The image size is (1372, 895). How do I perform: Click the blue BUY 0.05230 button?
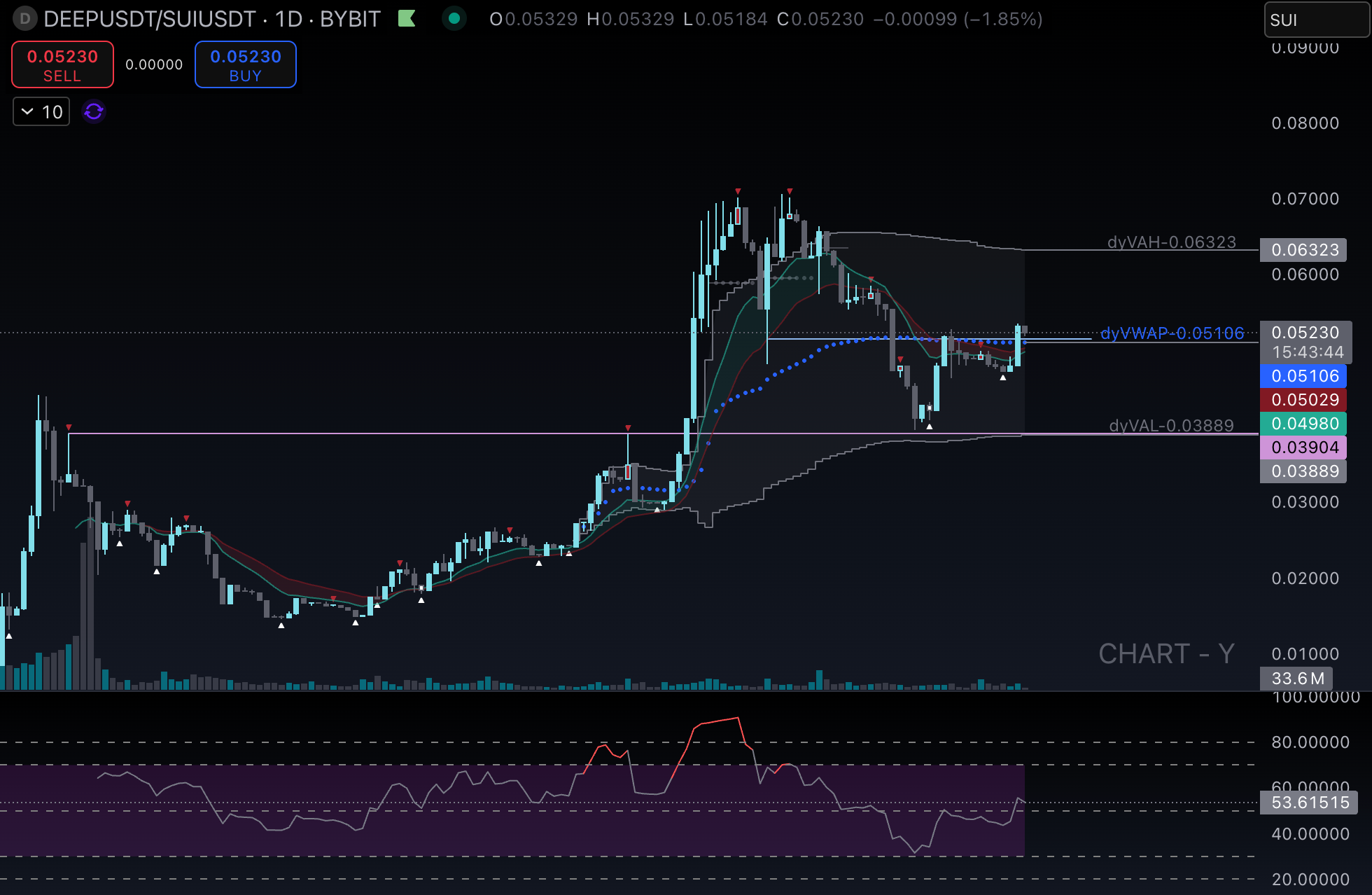tap(245, 64)
